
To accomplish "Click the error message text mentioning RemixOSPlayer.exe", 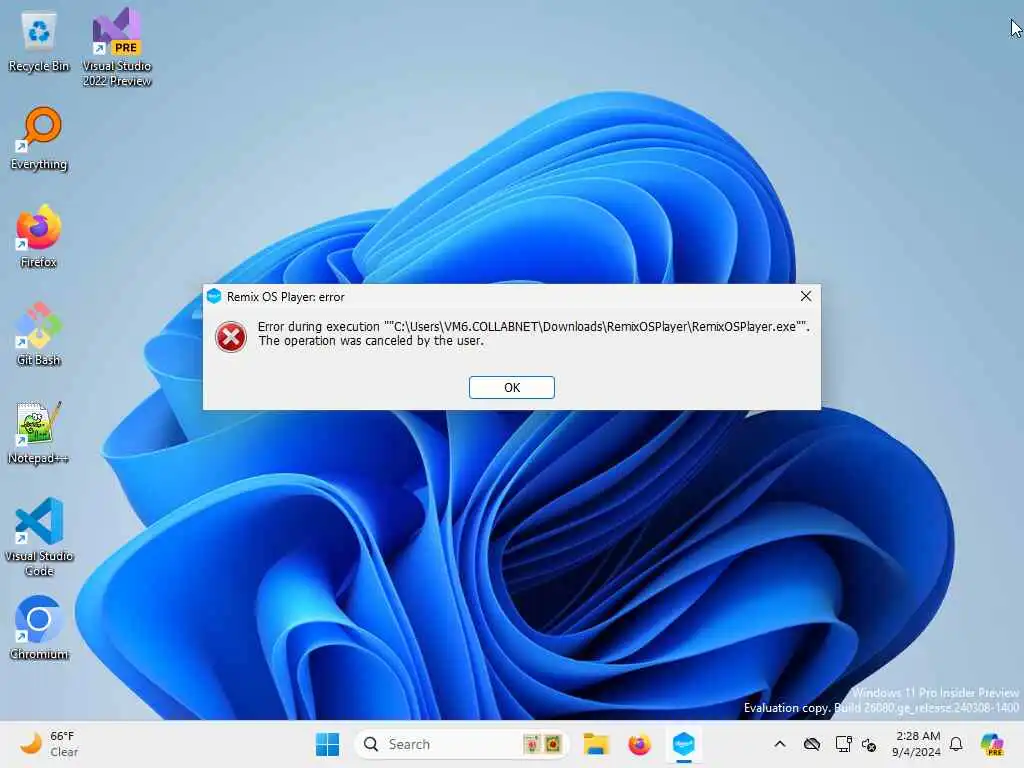I will pyautogui.click(x=534, y=333).
